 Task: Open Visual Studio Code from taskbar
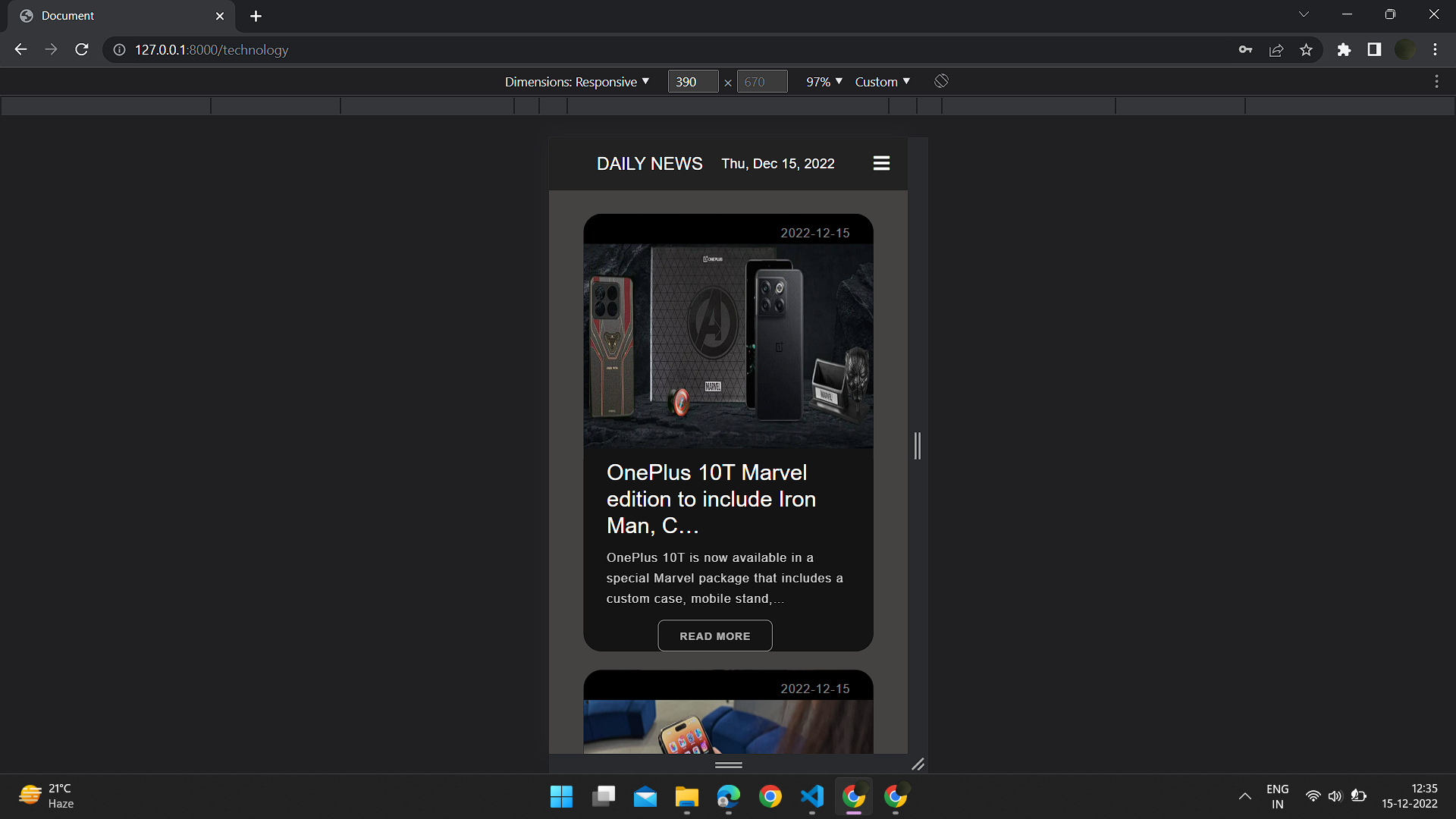[x=811, y=796]
